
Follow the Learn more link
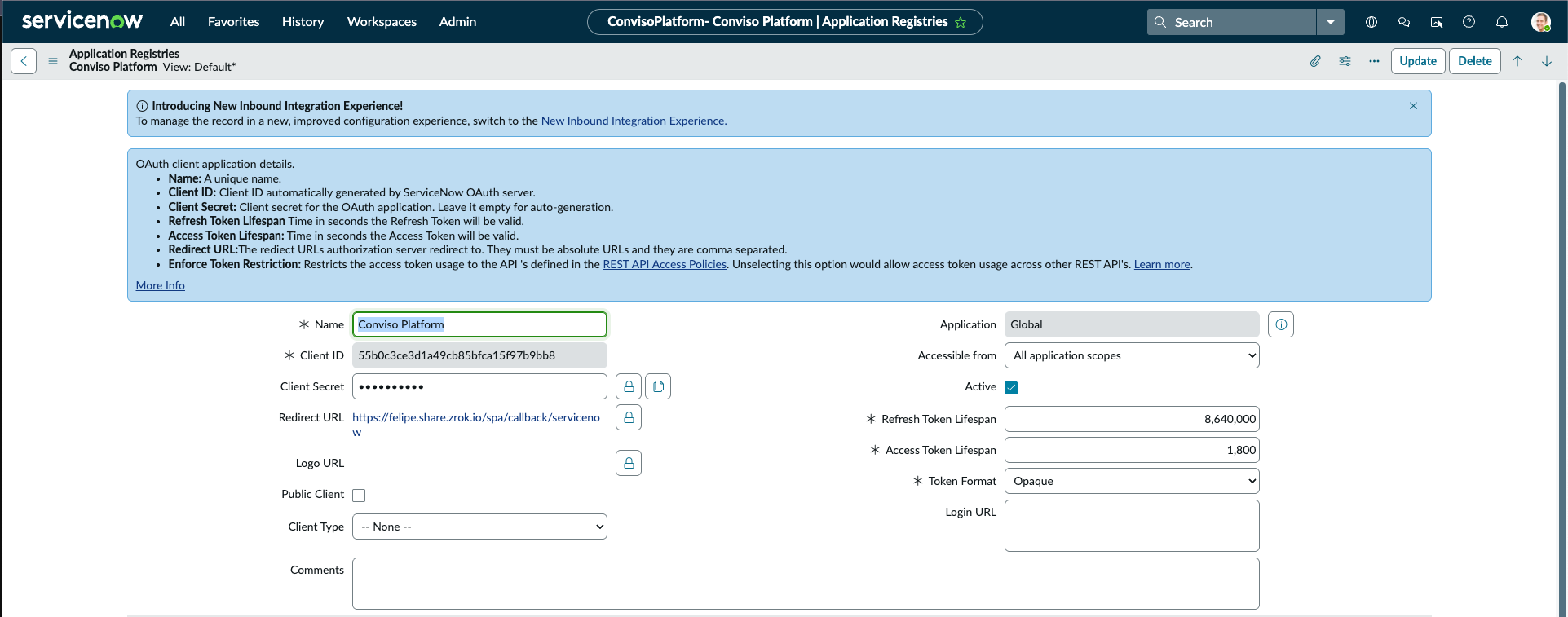(1162, 264)
